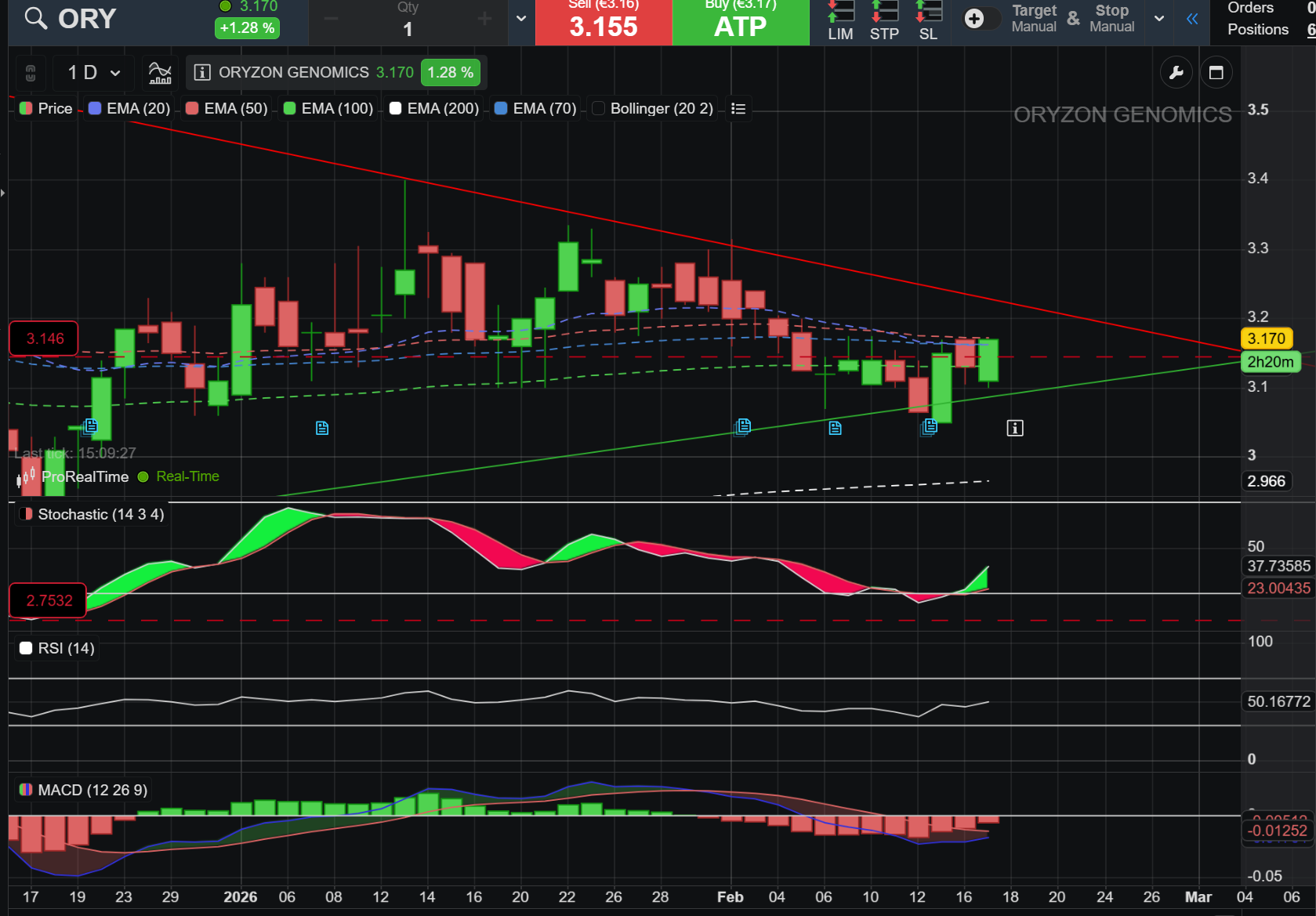Toggle the Bollinger (20 2) indicator checkbox
The height and width of the screenshot is (916, 1316).
(599, 108)
